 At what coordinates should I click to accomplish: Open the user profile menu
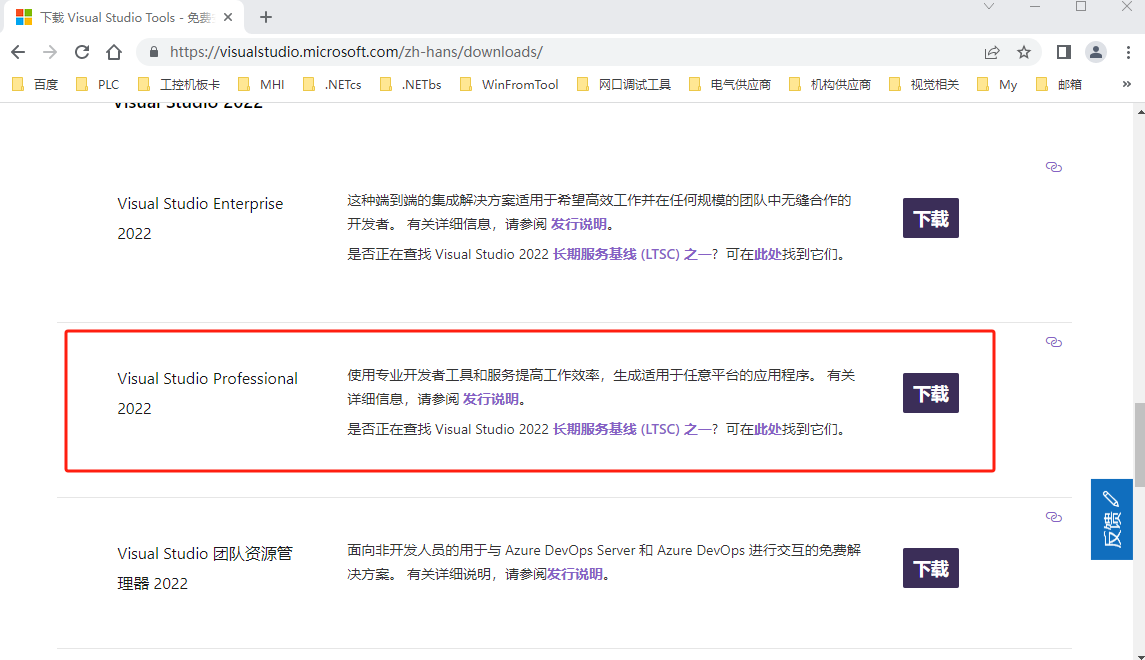1096,52
